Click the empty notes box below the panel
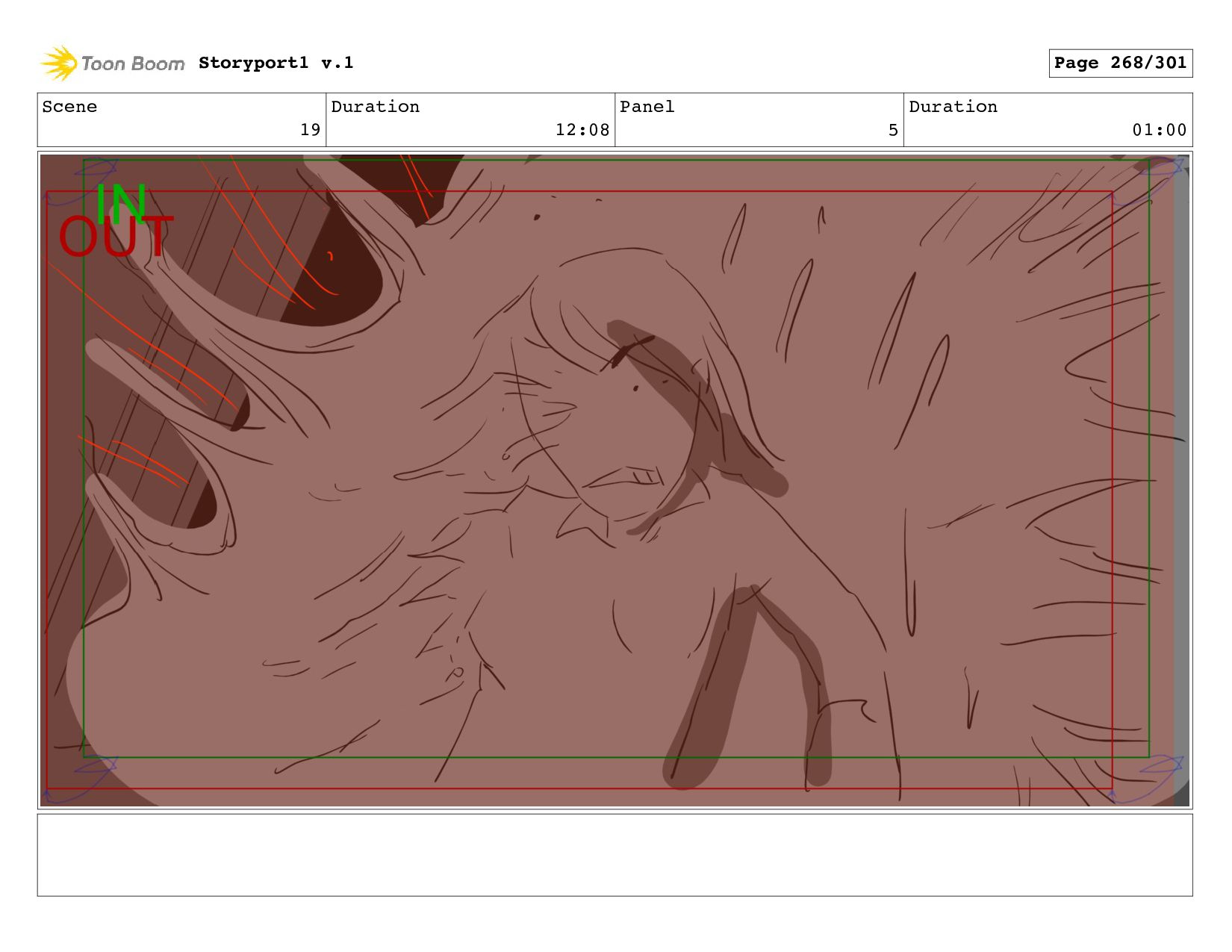The image size is (1232, 952). 615,855
